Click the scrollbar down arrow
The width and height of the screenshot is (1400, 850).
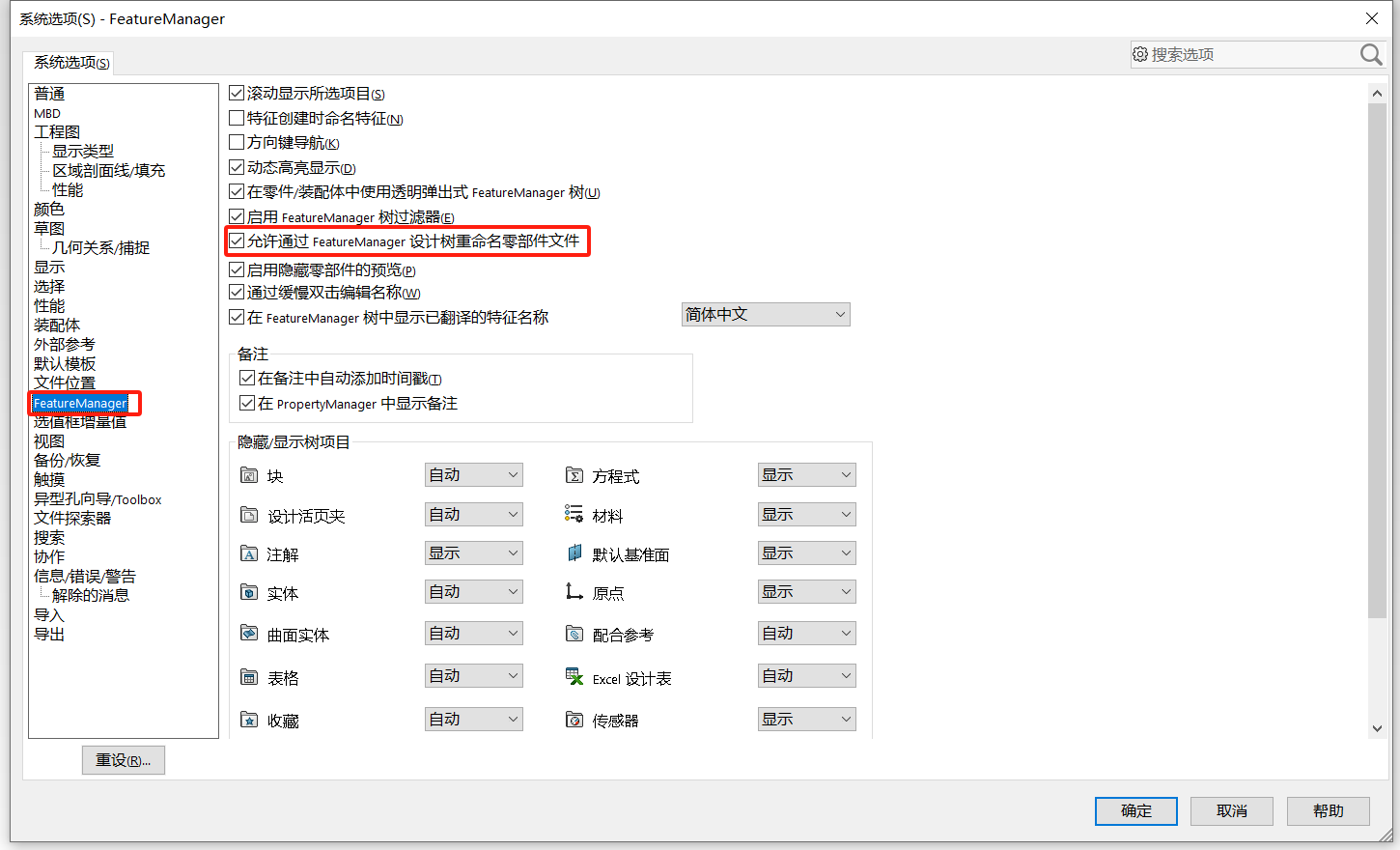pos(1378,727)
